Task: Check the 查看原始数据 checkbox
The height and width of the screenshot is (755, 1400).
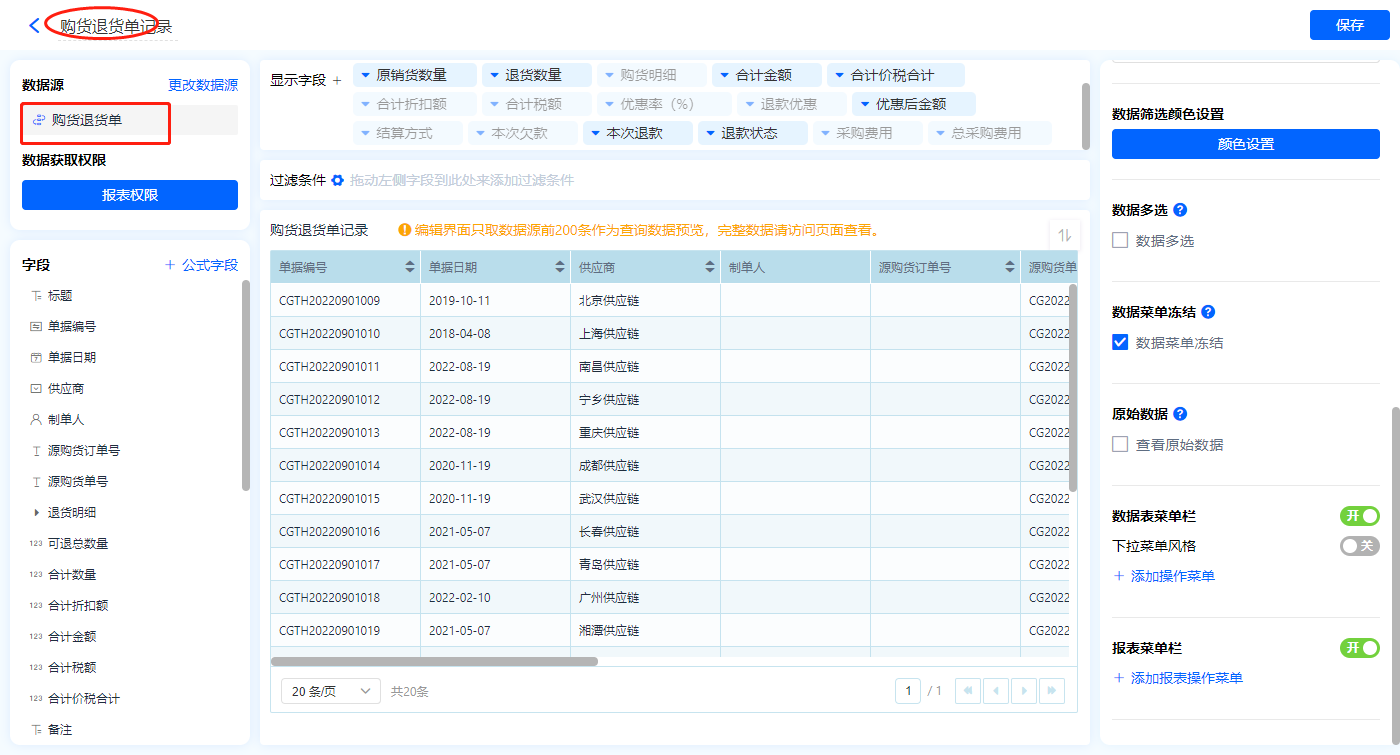Action: (1120, 445)
